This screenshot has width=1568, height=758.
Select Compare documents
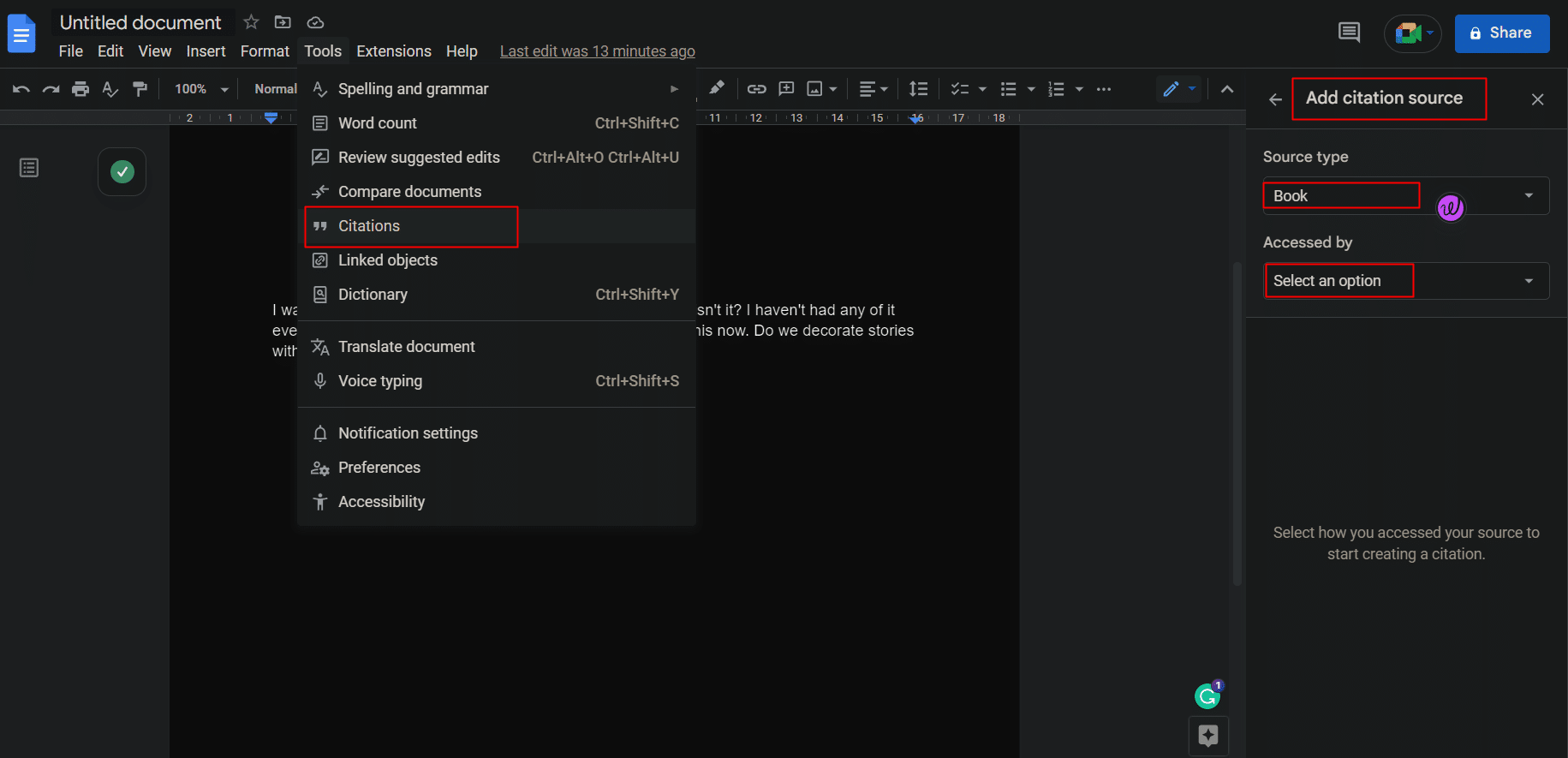tap(497, 192)
